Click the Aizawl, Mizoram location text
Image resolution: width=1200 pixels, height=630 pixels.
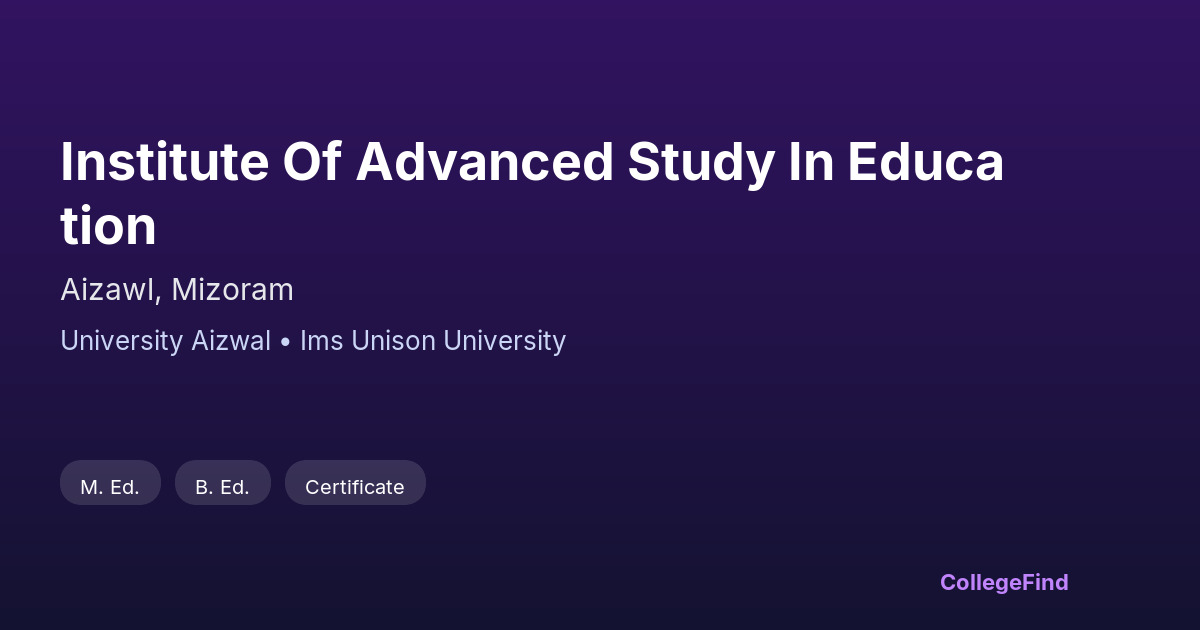coord(177,290)
